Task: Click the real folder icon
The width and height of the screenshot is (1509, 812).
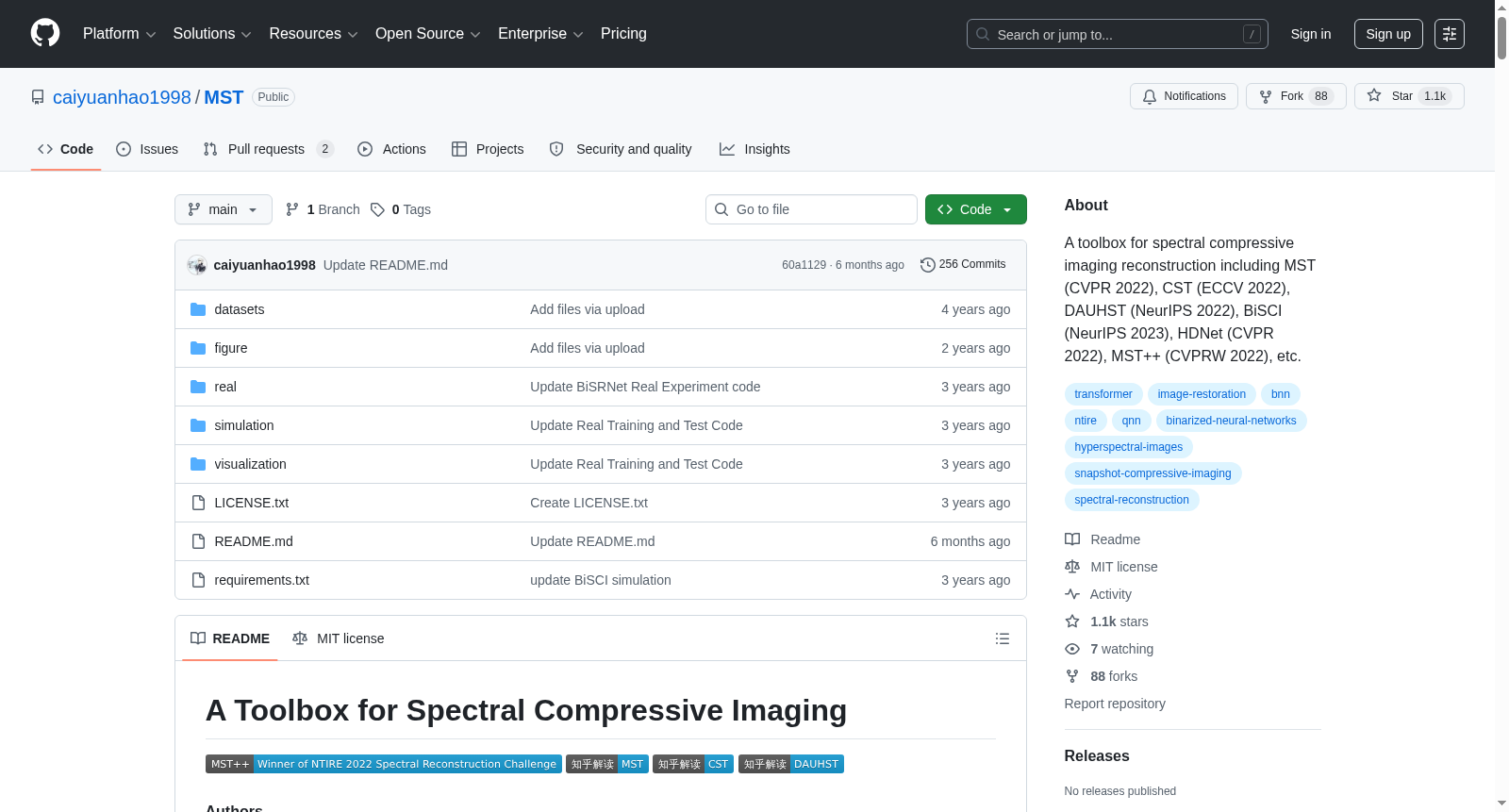Action: (198, 387)
